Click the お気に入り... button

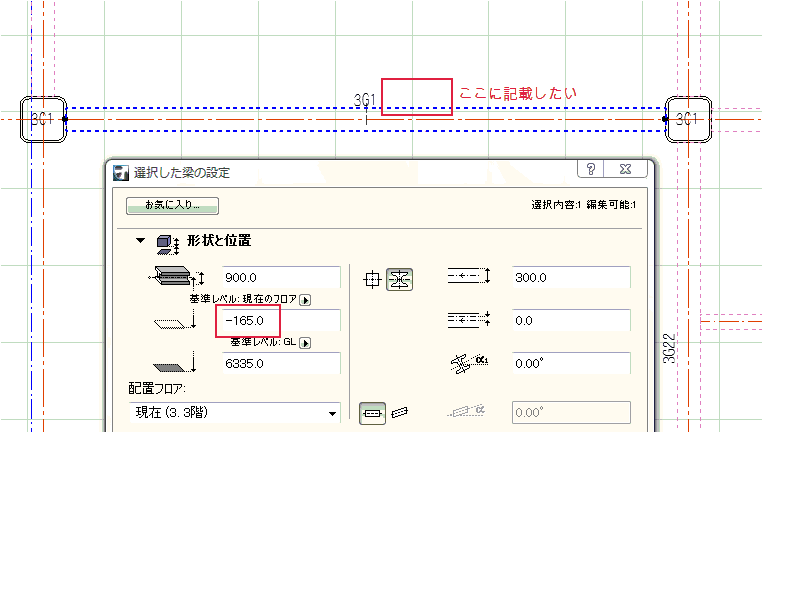[172, 206]
